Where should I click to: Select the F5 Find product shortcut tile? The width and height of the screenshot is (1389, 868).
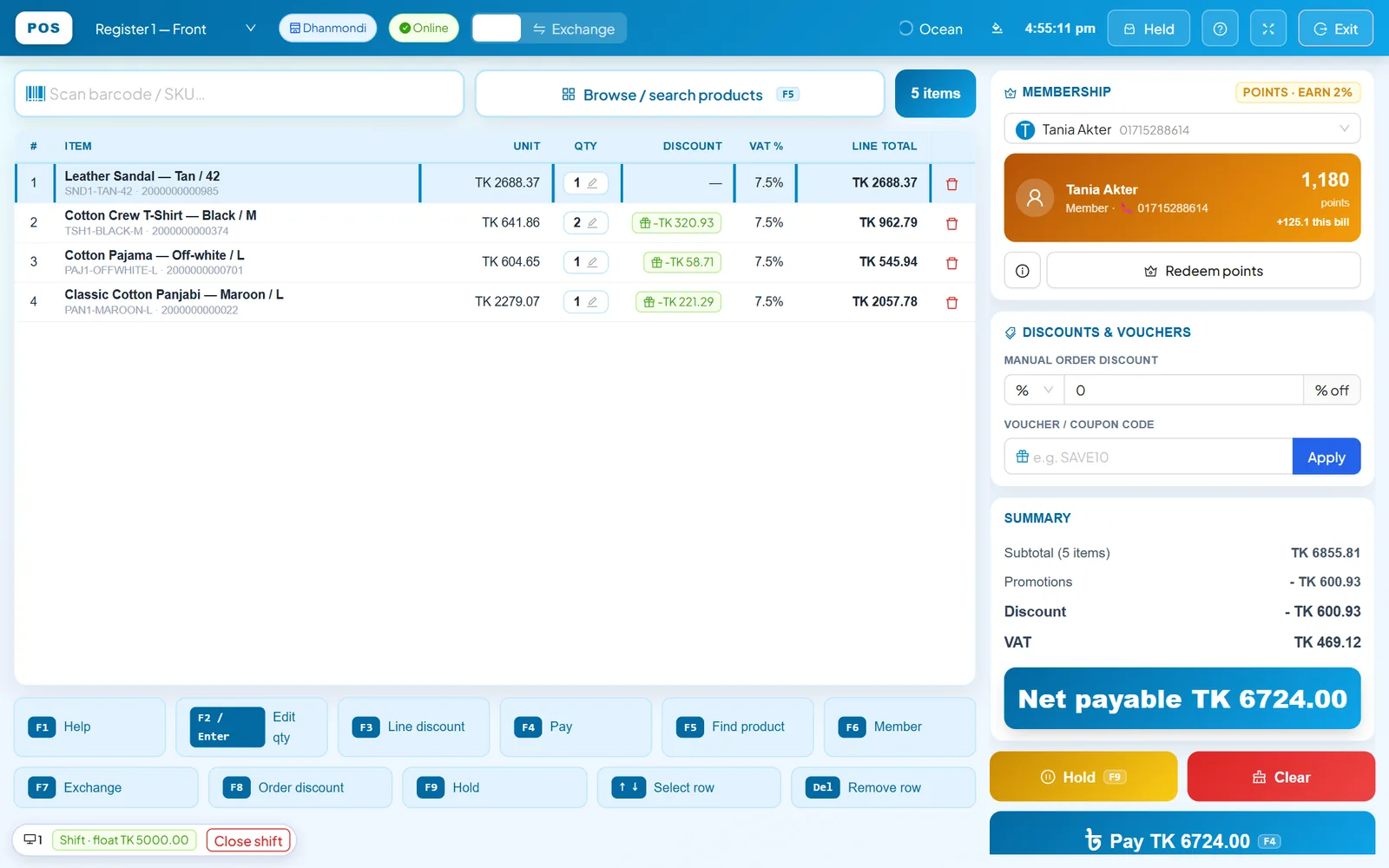click(738, 727)
